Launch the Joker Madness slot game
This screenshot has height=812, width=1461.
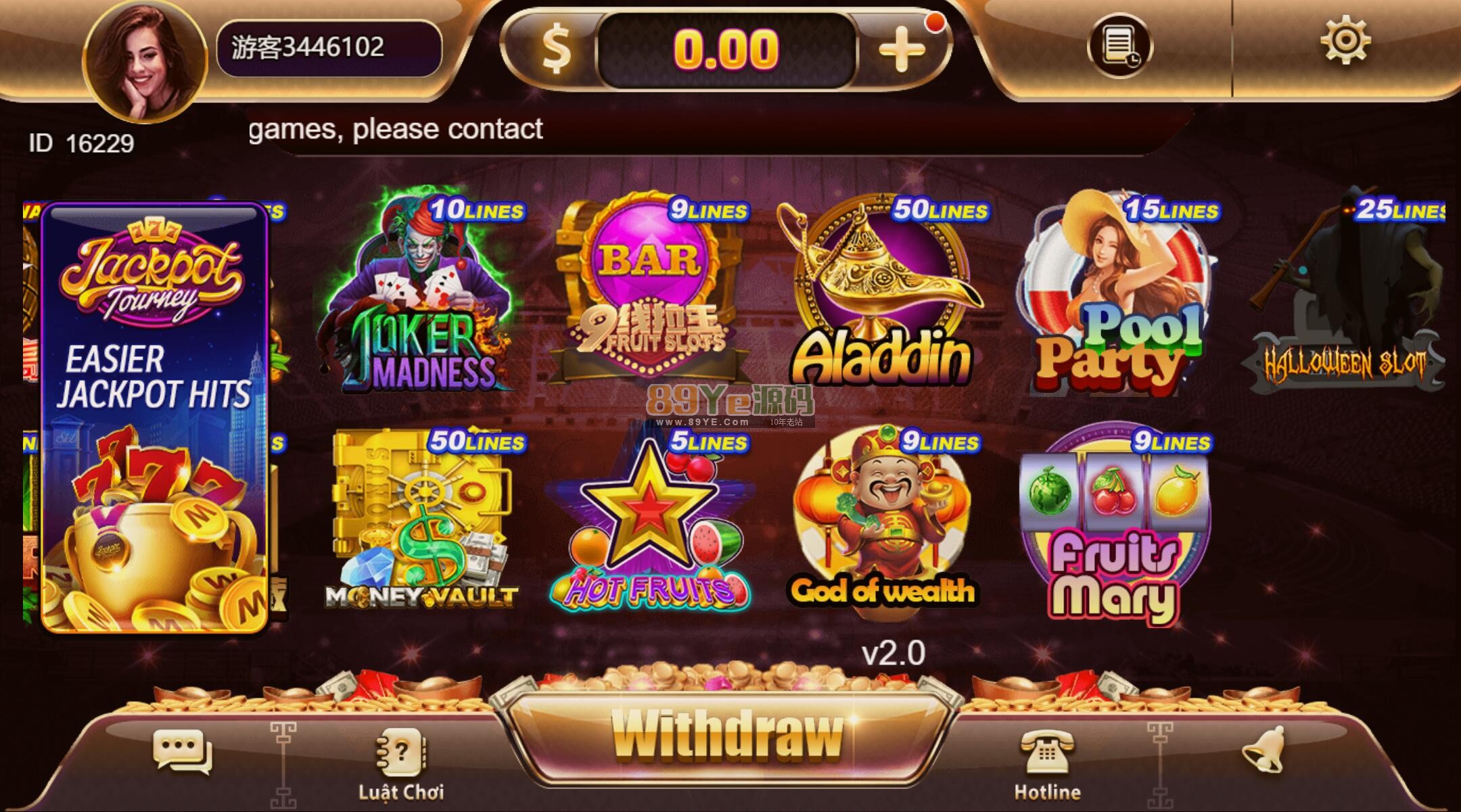click(421, 292)
